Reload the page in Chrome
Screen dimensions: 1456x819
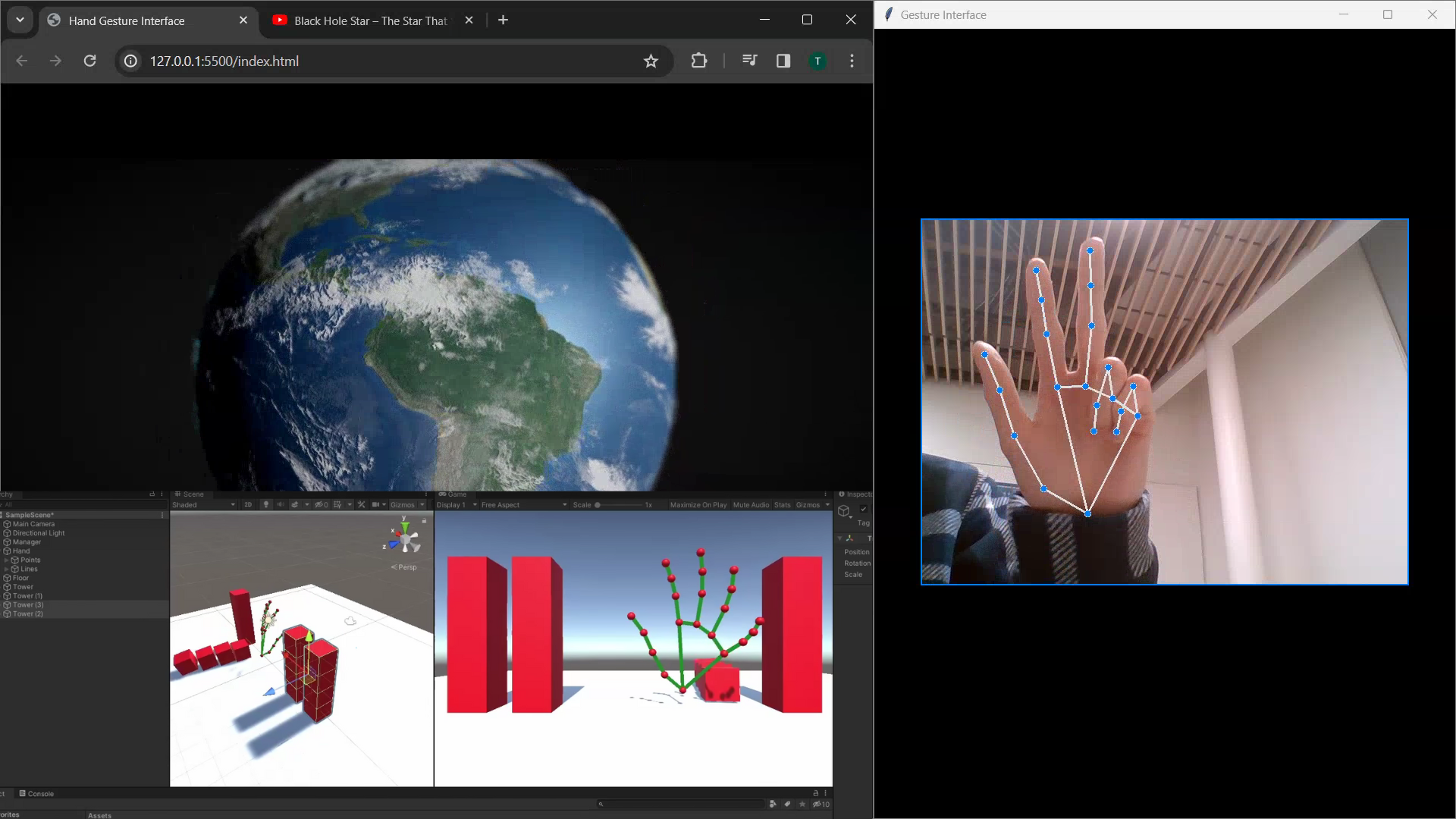[89, 61]
